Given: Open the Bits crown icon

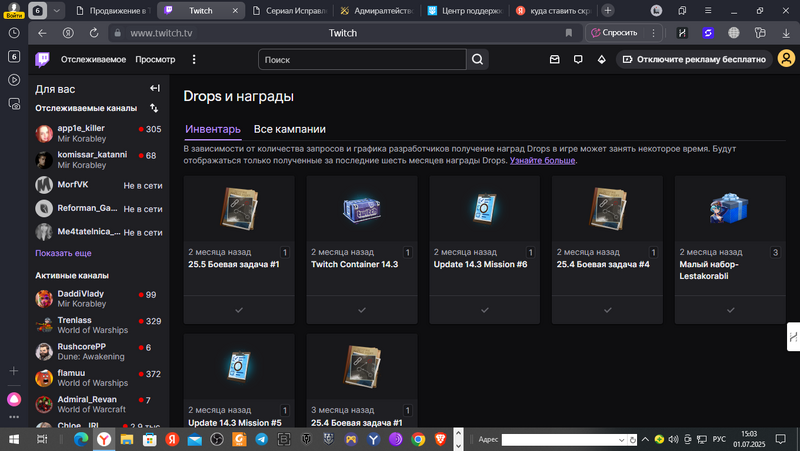Looking at the screenshot, I should coord(602,60).
